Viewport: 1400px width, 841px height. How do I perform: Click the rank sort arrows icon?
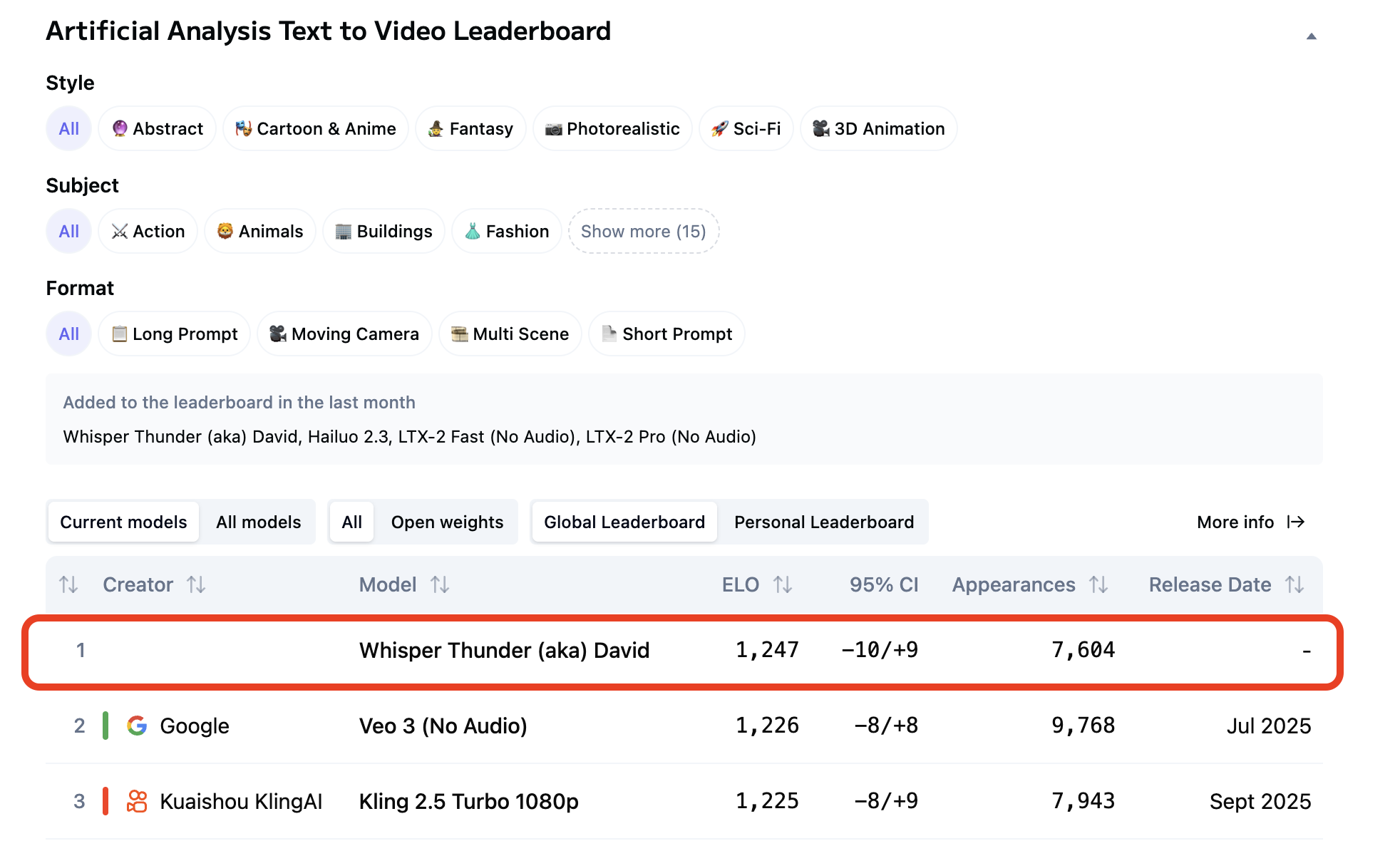coord(68,585)
